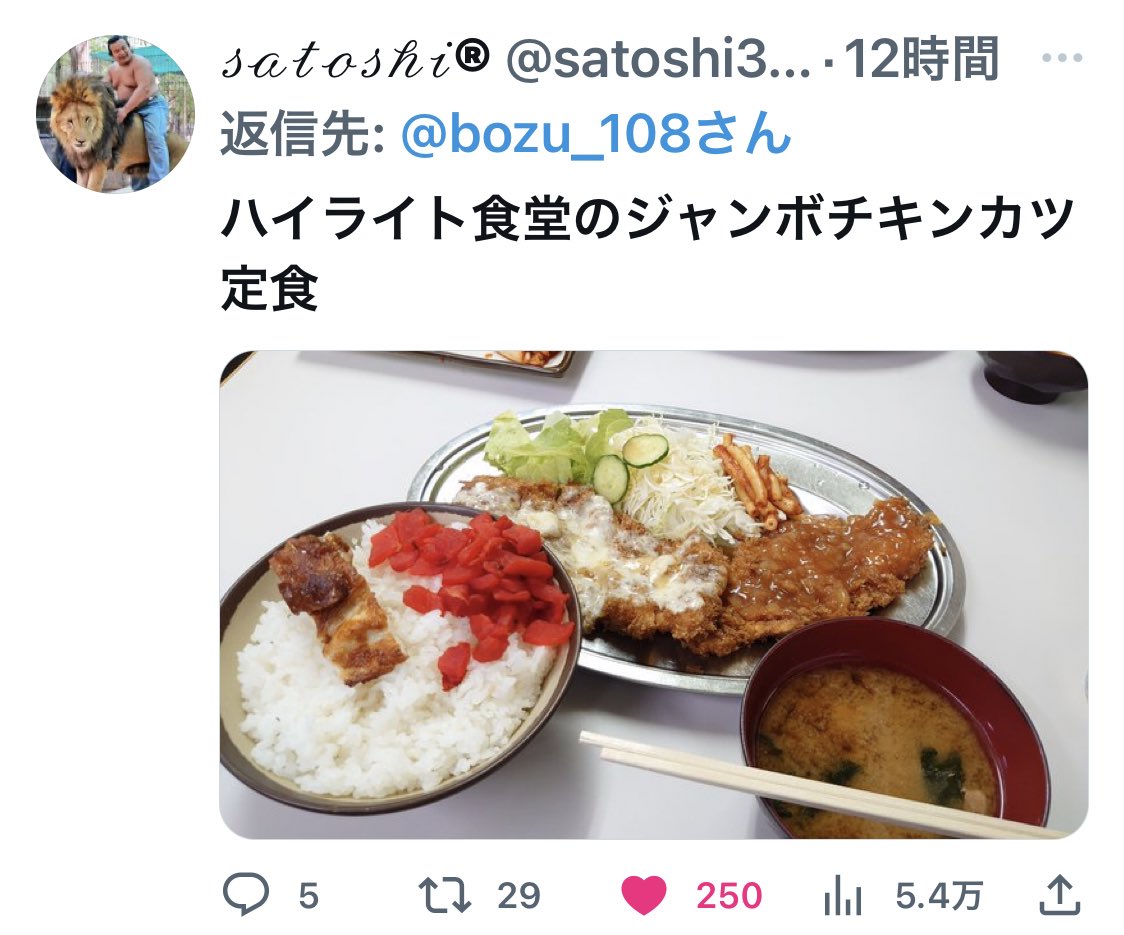Open satoshi's lion profile avatar
This screenshot has height=935, width=1124.
click(x=115, y=113)
